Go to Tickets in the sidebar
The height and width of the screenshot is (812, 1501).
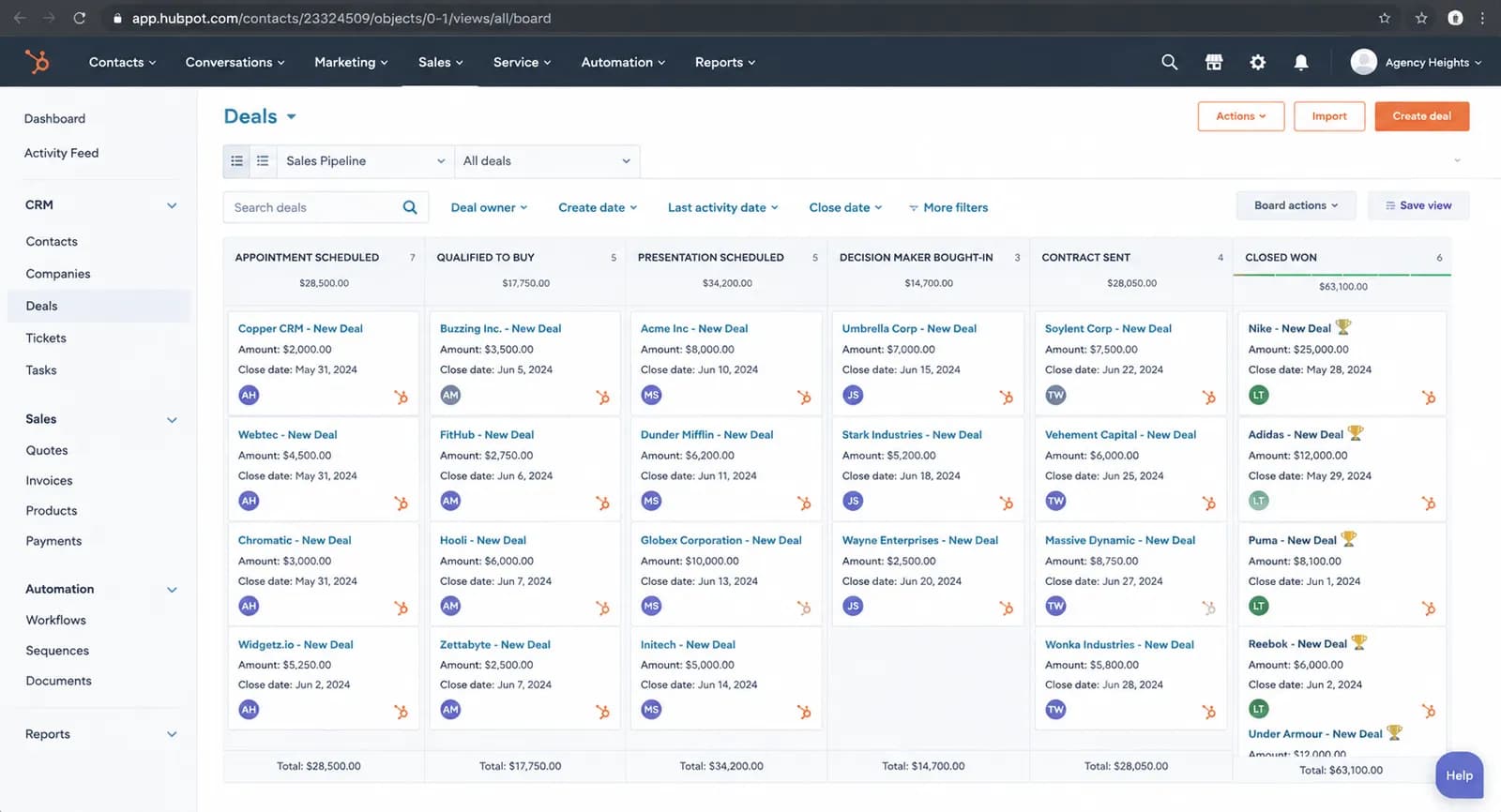click(x=46, y=338)
